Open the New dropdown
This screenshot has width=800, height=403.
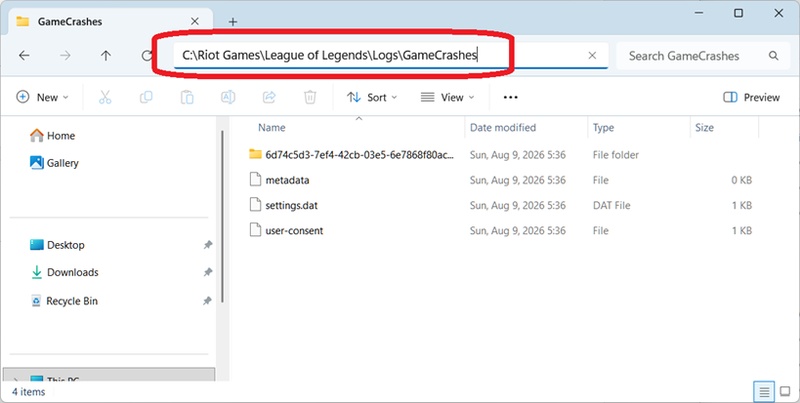click(x=42, y=97)
